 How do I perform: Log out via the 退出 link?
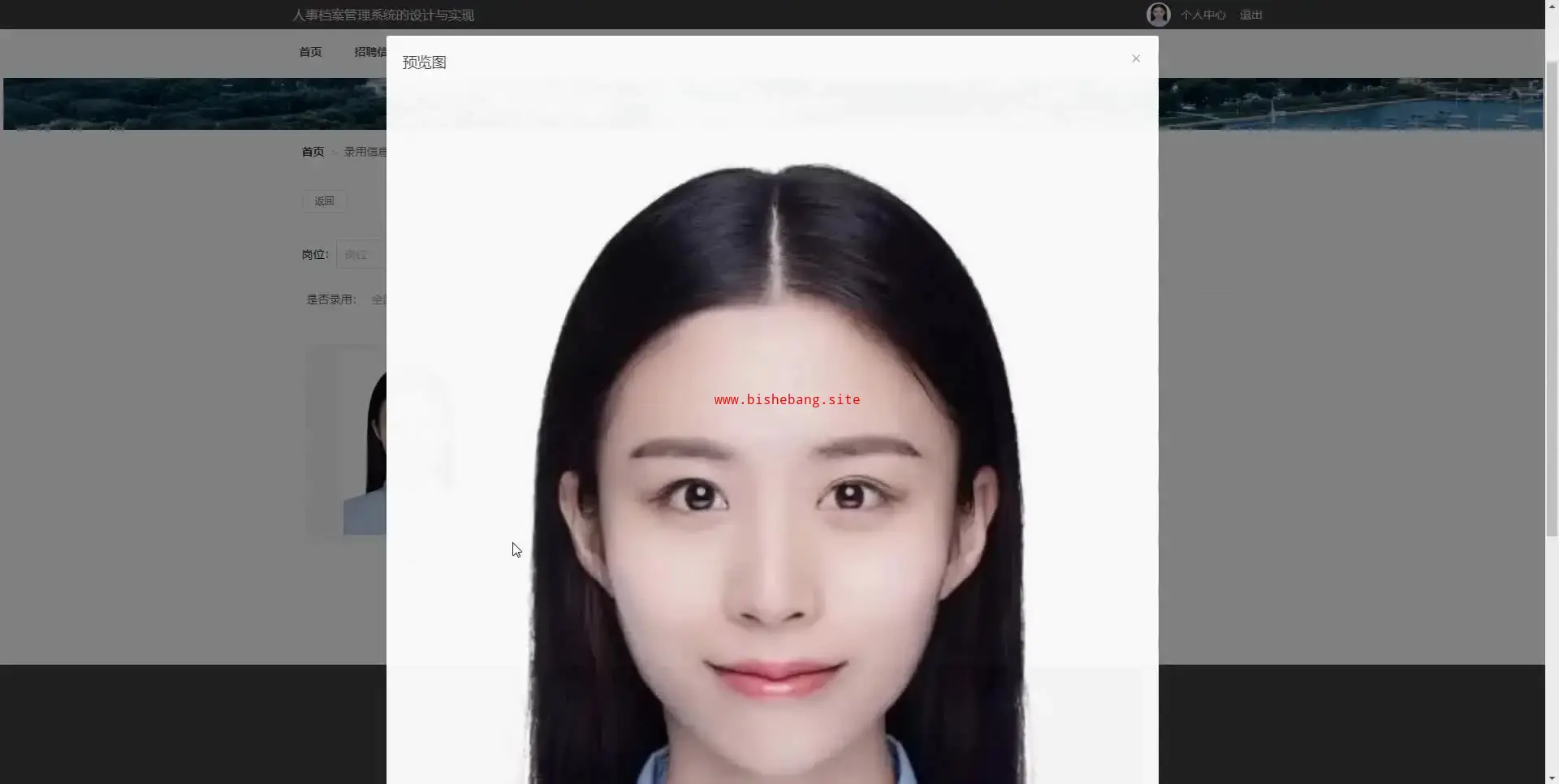(x=1251, y=15)
